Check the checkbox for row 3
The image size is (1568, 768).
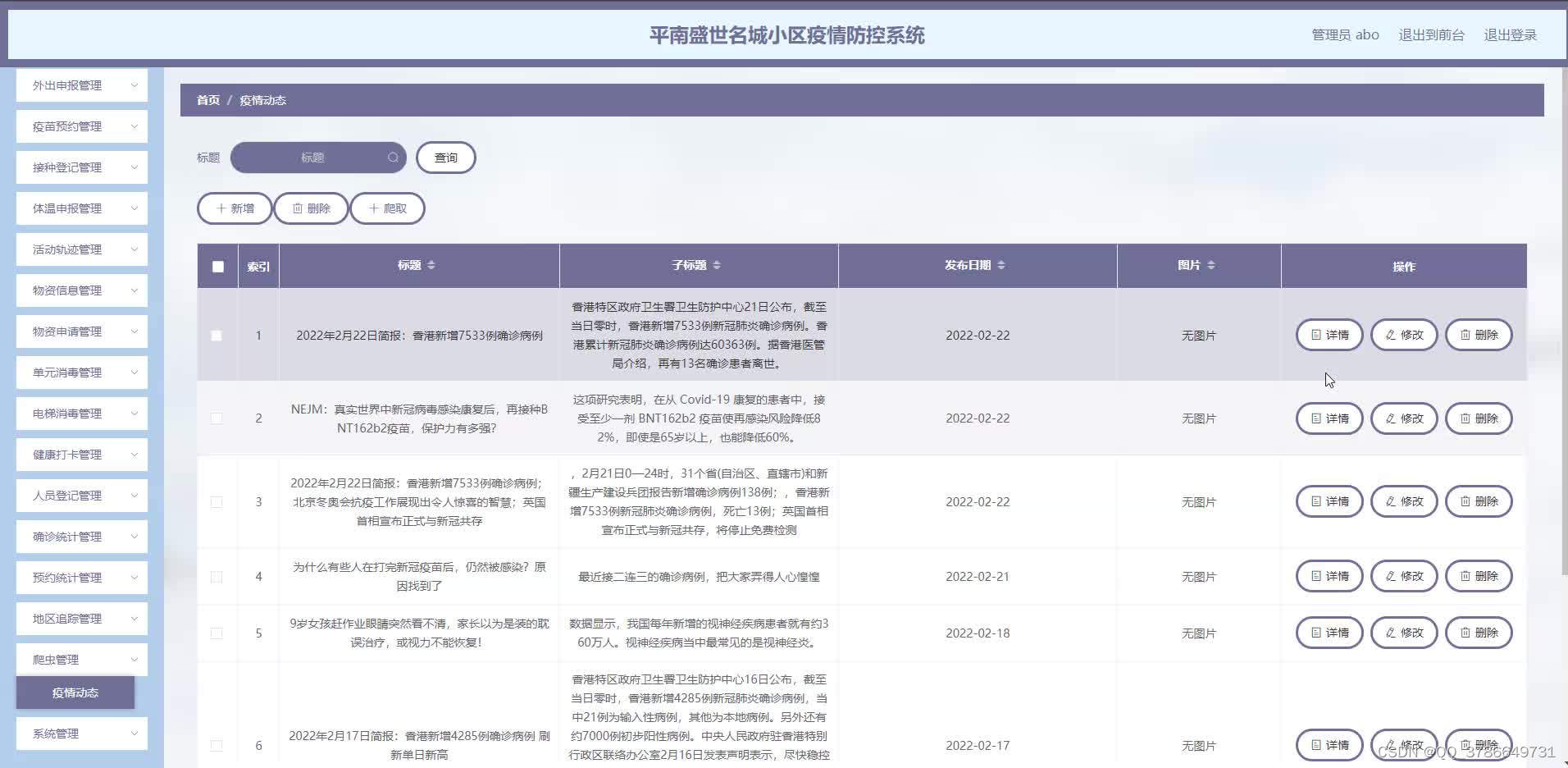click(217, 502)
